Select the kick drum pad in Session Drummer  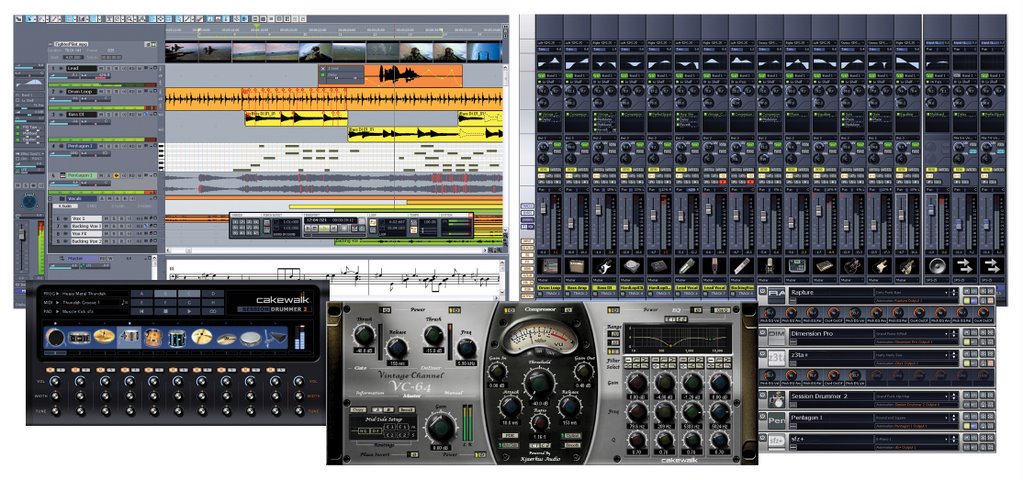(55, 338)
